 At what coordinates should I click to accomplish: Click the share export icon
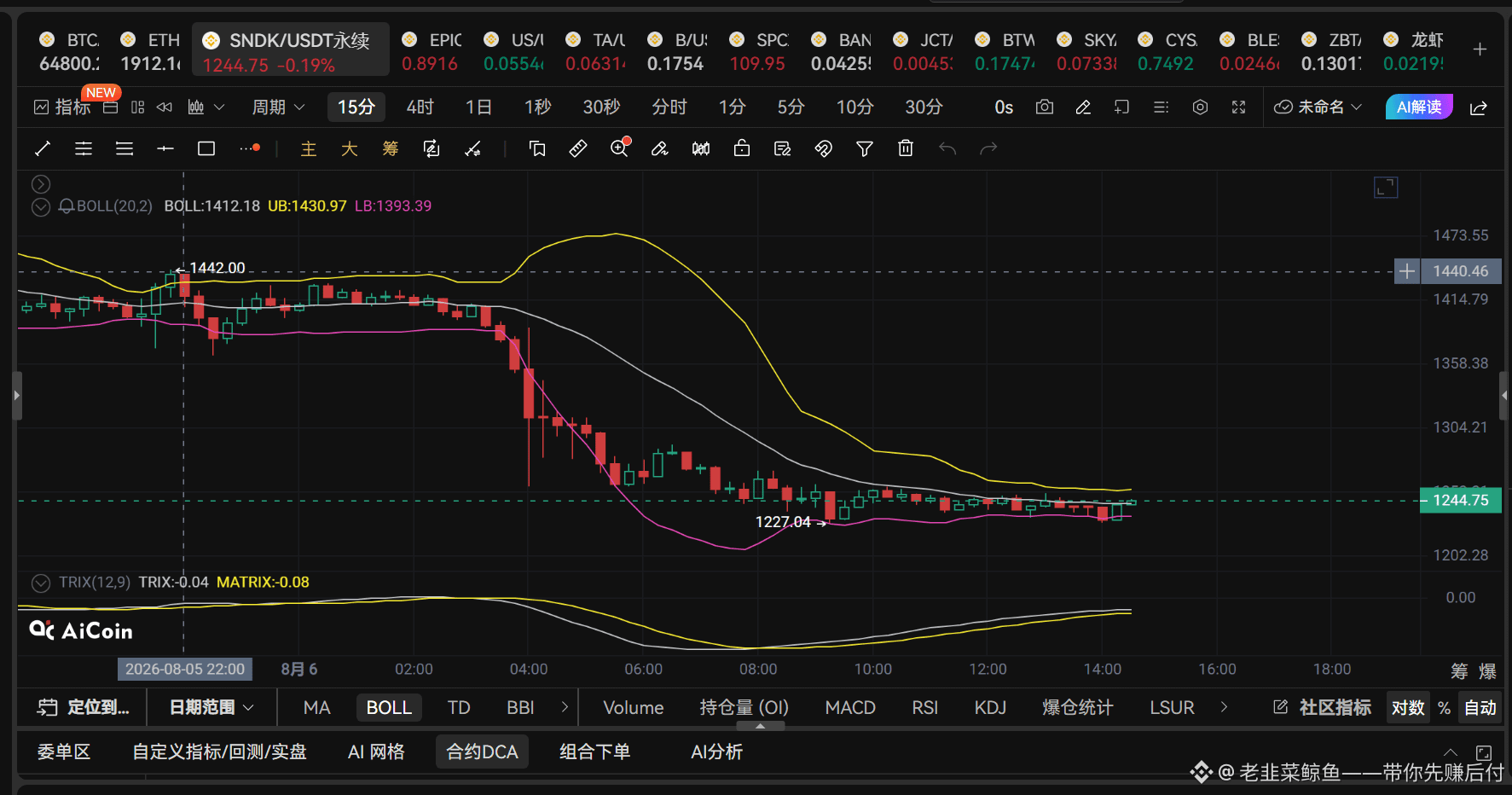[x=1479, y=107]
